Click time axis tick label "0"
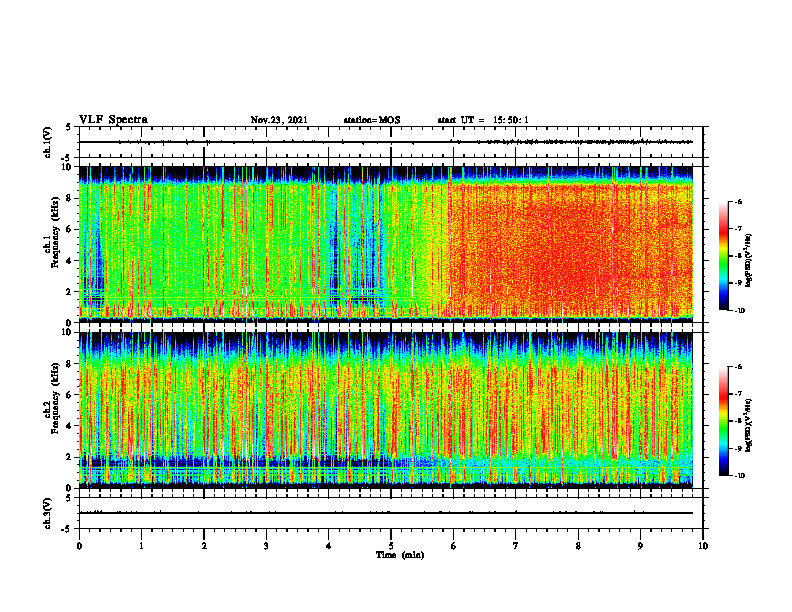792x612 pixels. (79, 546)
